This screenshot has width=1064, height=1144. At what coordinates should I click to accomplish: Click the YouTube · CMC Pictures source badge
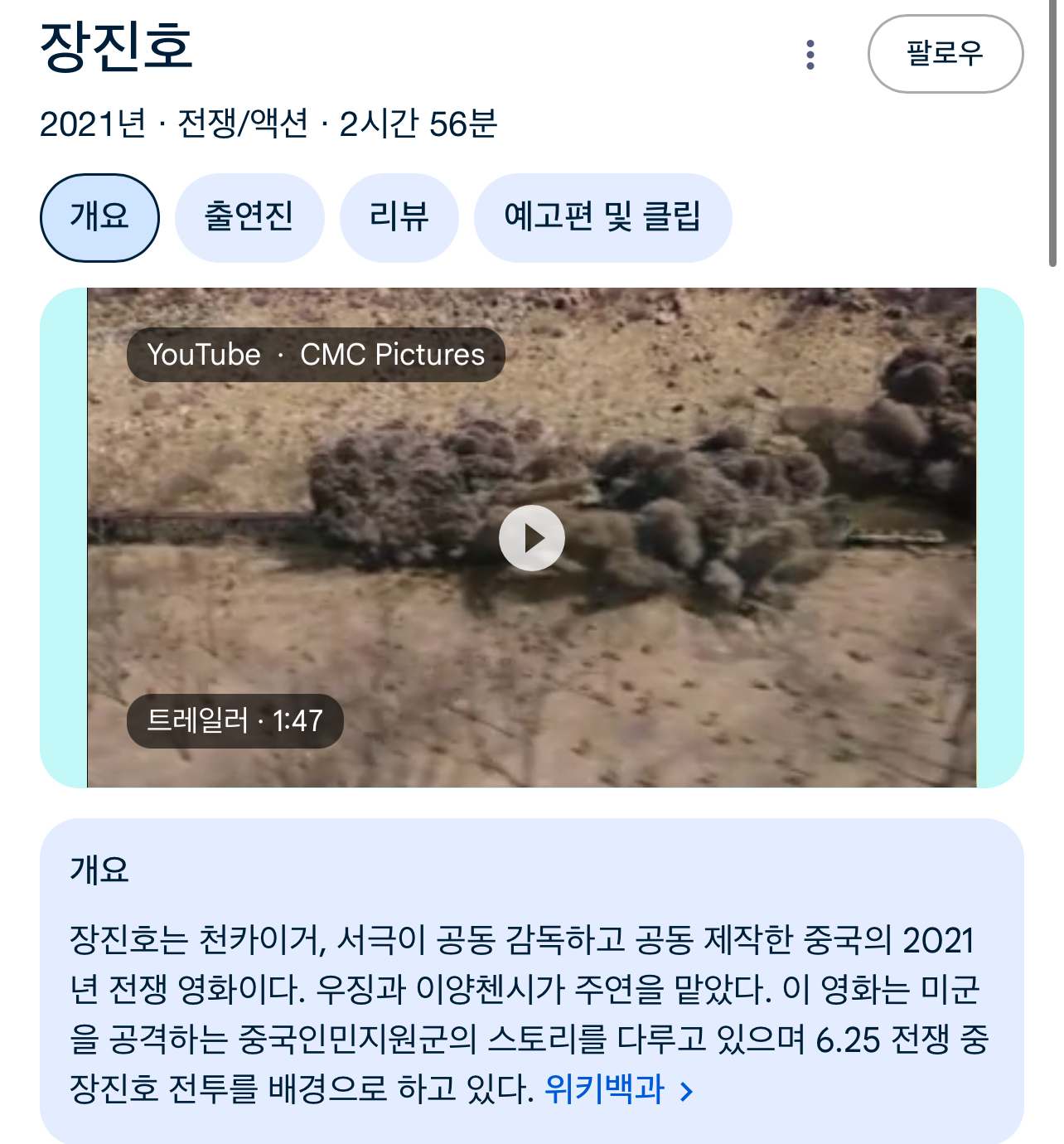[x=316, y=355]
